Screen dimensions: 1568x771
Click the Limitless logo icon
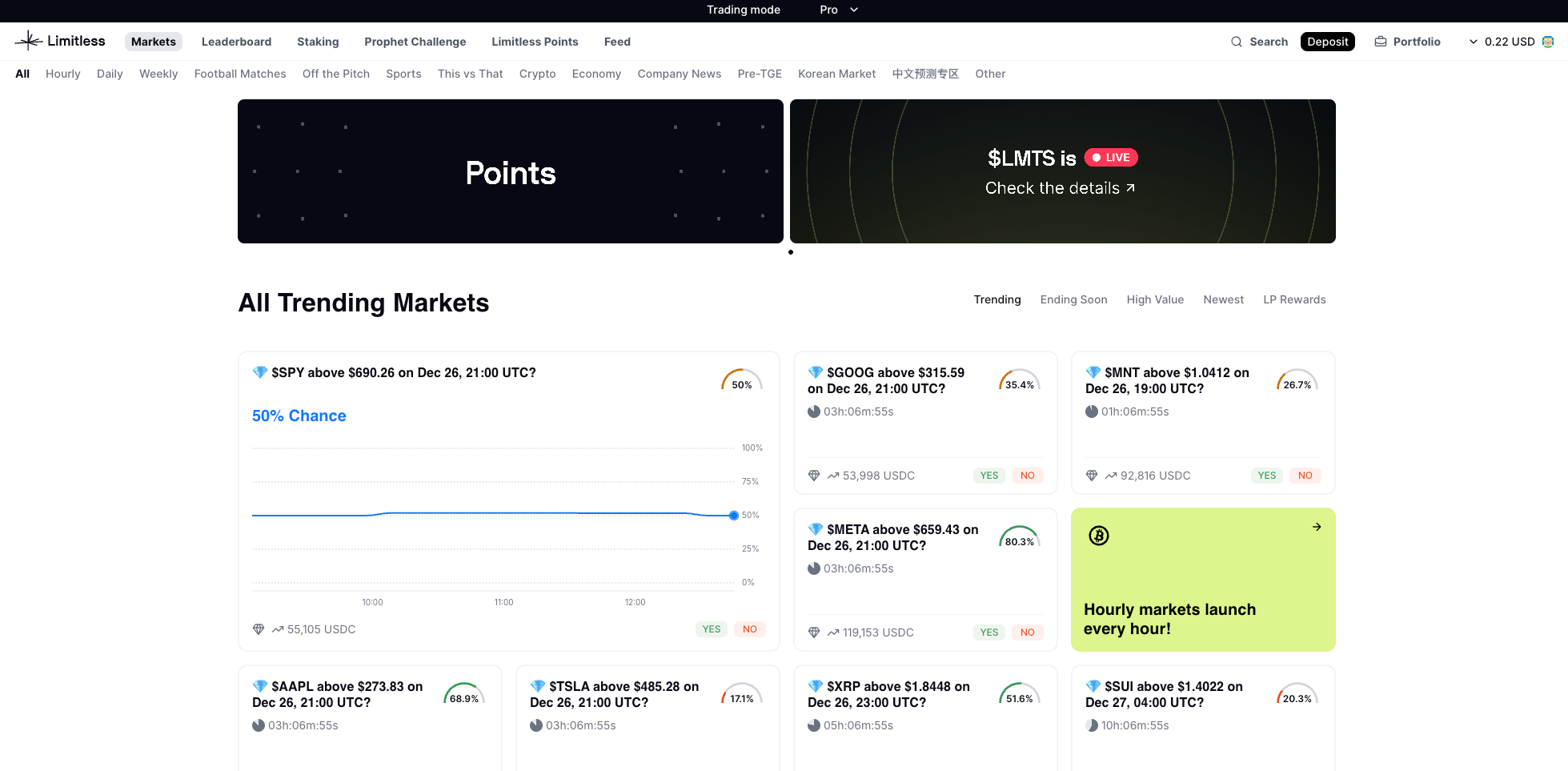click(29, 41)
